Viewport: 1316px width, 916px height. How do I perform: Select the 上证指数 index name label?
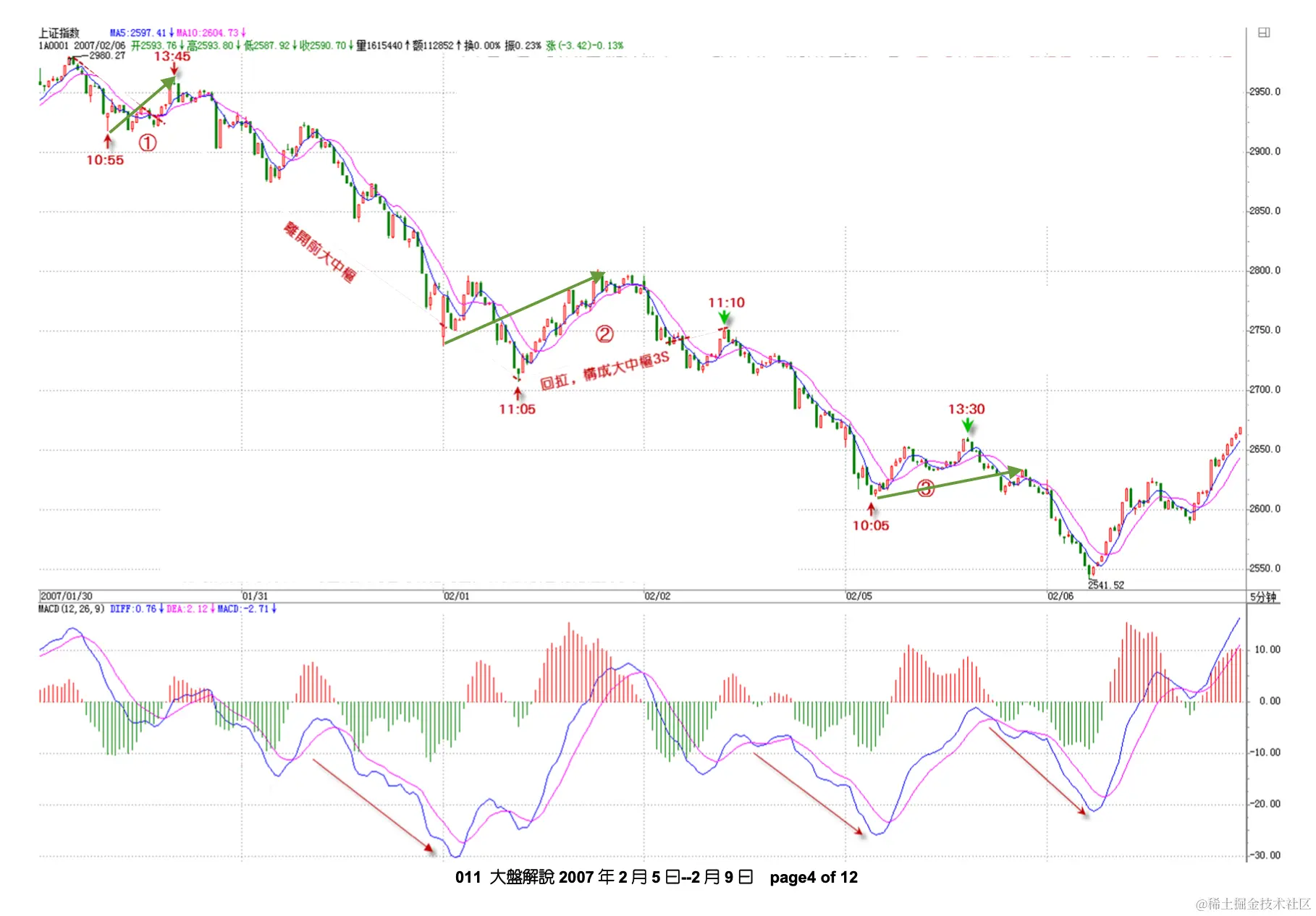(x=59, y=33)
